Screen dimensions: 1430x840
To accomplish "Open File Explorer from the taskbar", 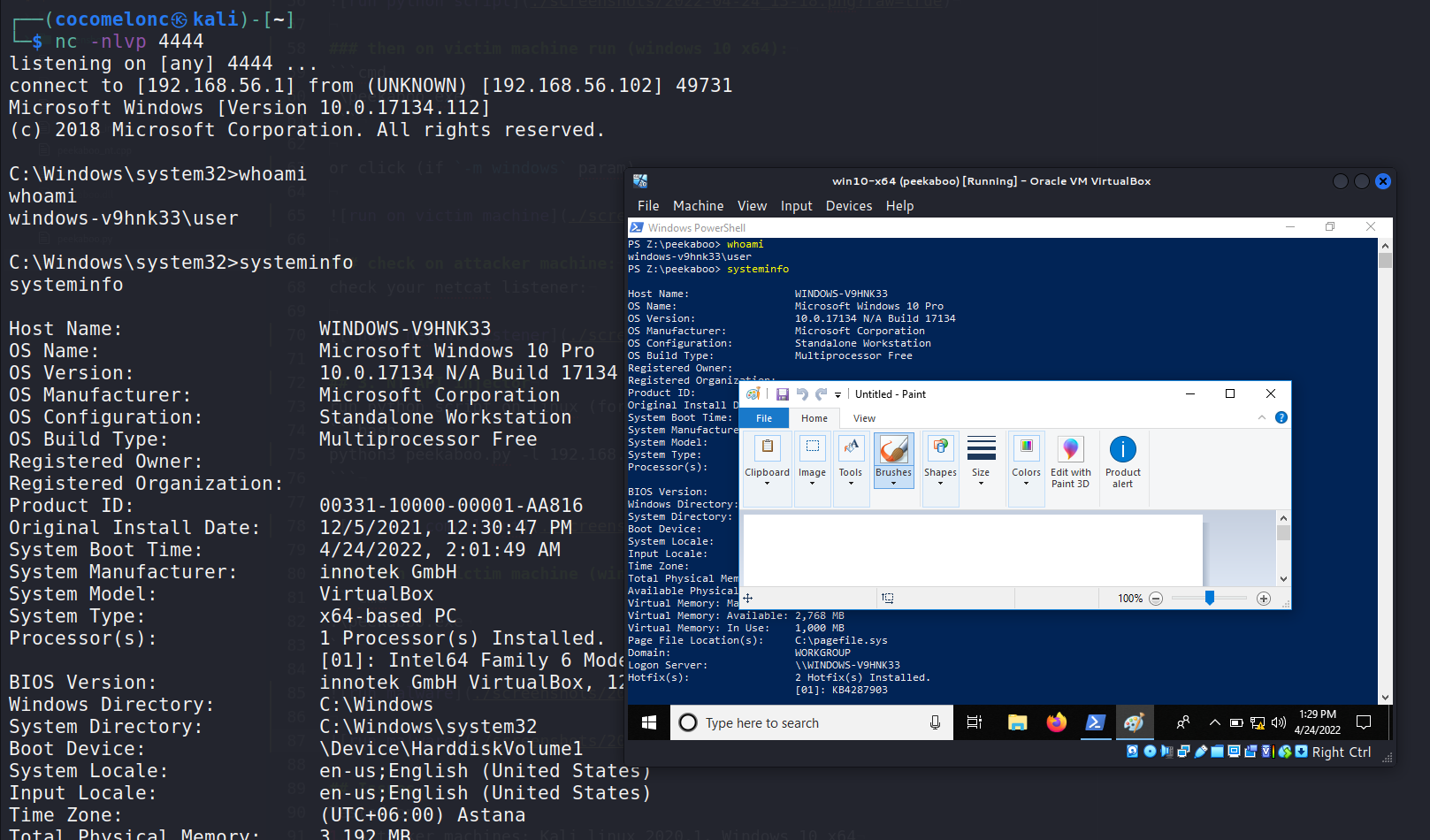I will 1017,722.
